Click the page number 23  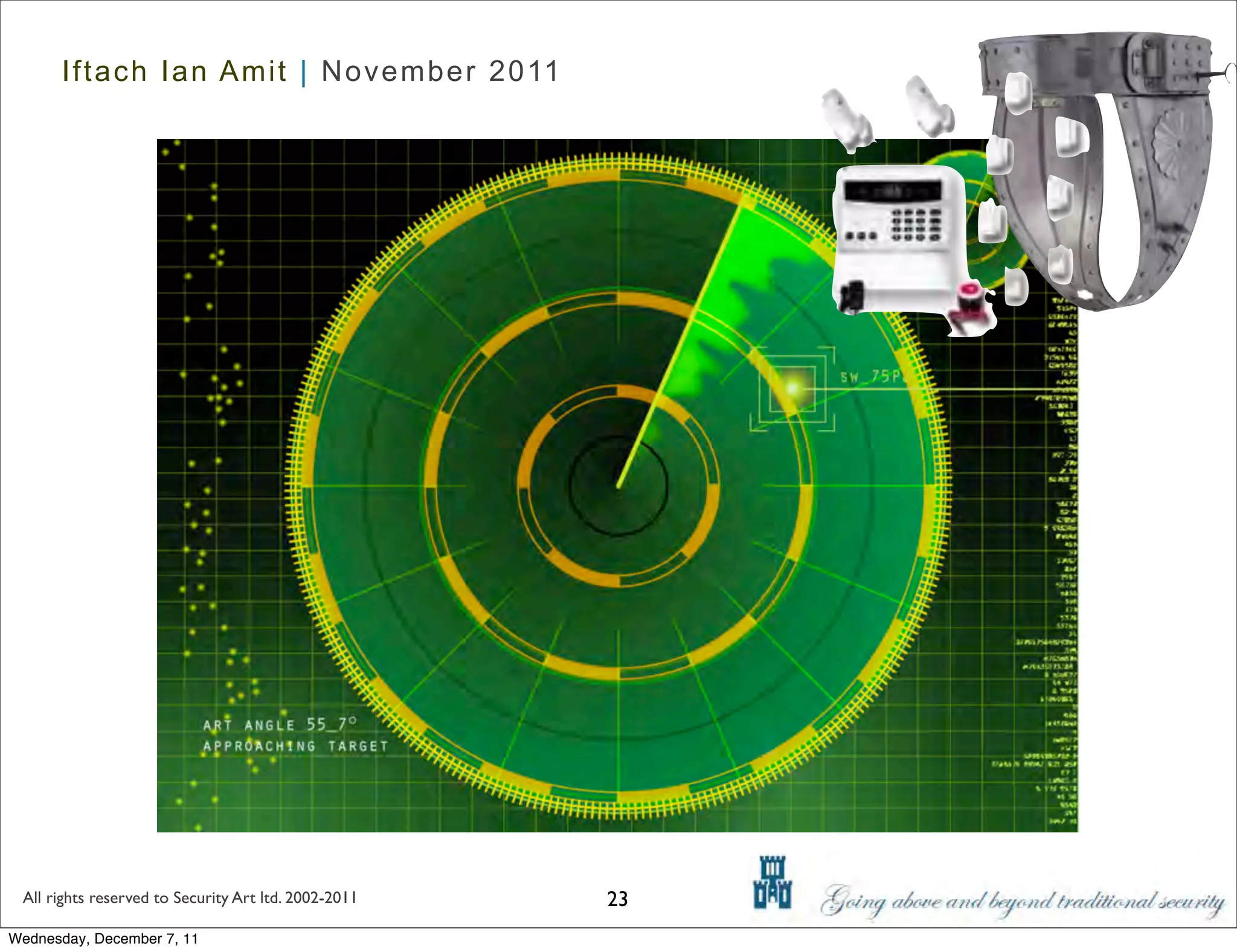617,899
